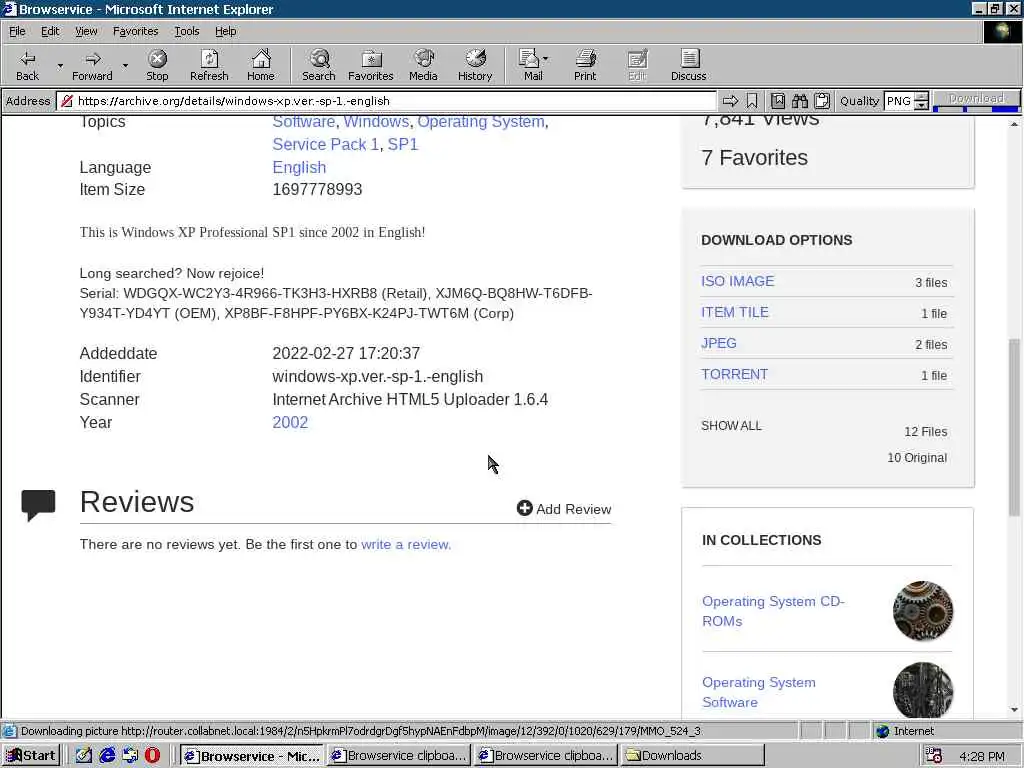The width and height of the screenshot is (1024, 768).
Task: Click the Internet zone globe in status bar
Action: click(x=883, y=731)
